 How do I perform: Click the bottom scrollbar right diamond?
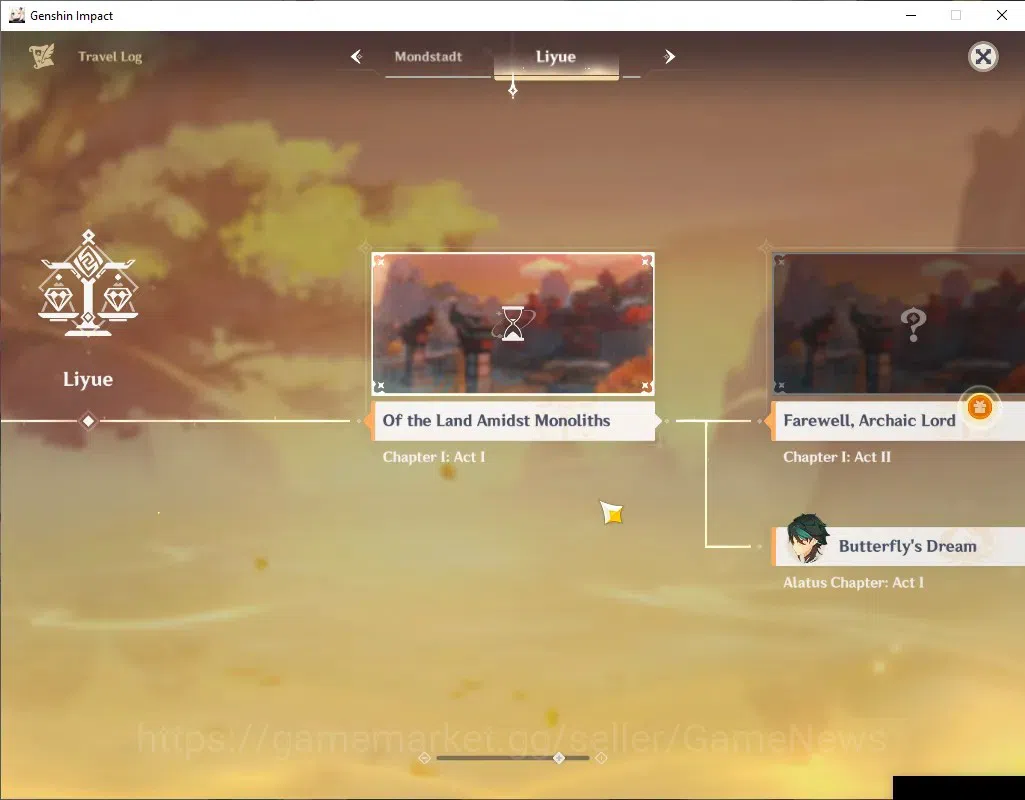601,758
